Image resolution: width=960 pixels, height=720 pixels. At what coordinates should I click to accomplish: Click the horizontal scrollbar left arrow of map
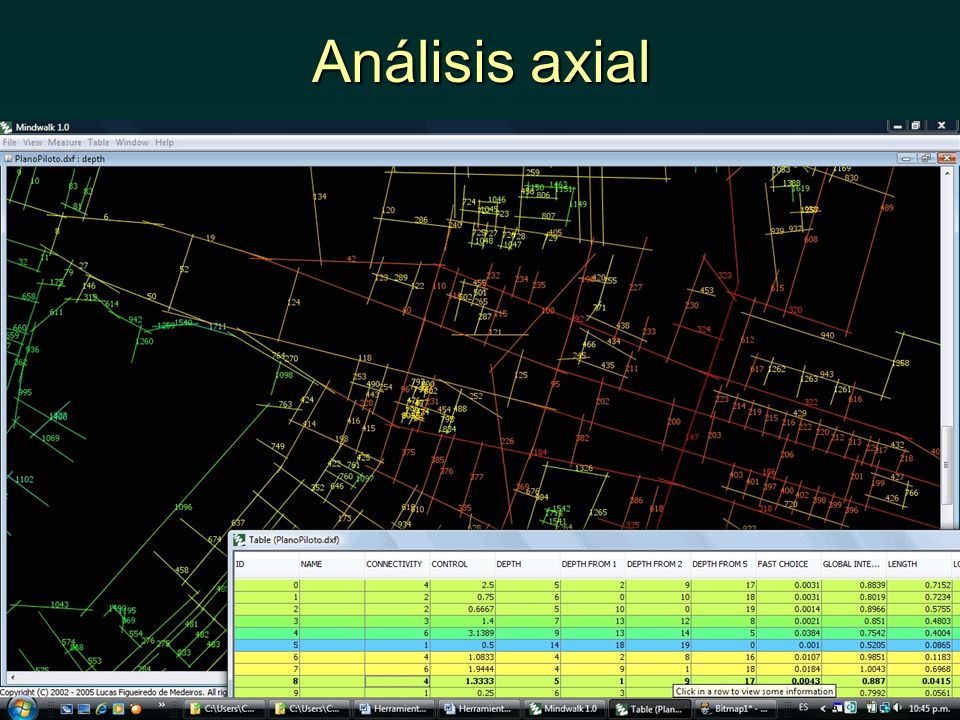pyautogui.click(x=12, y=677)
